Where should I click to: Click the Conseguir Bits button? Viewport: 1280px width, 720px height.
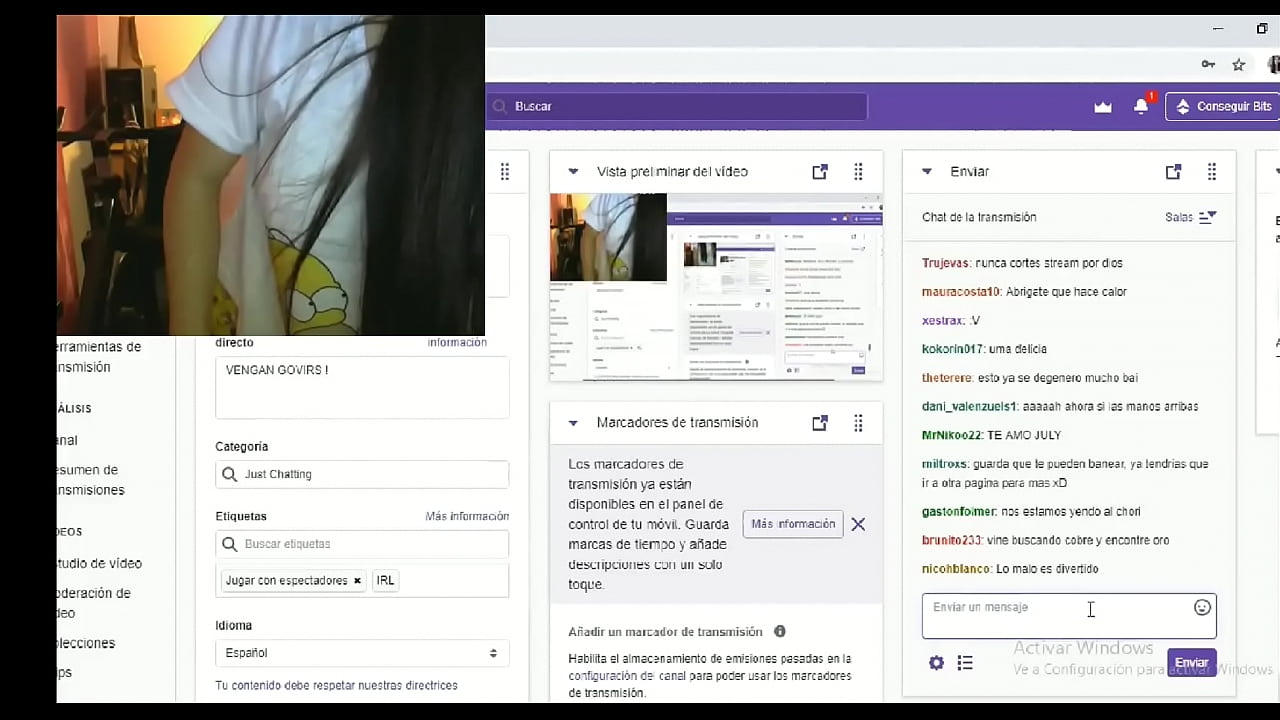point(1222,107)
